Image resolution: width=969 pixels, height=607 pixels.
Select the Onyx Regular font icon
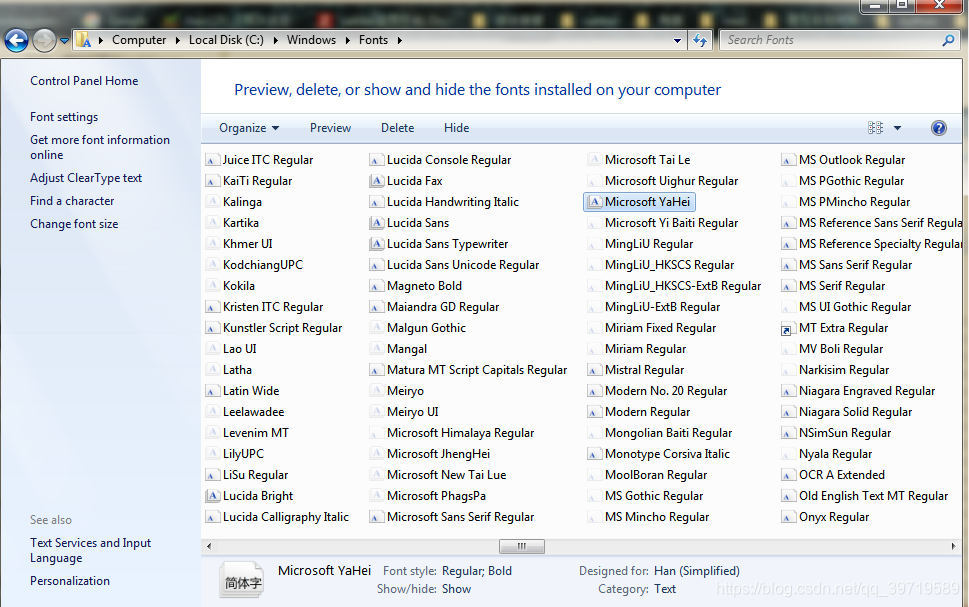click(788, 517)
